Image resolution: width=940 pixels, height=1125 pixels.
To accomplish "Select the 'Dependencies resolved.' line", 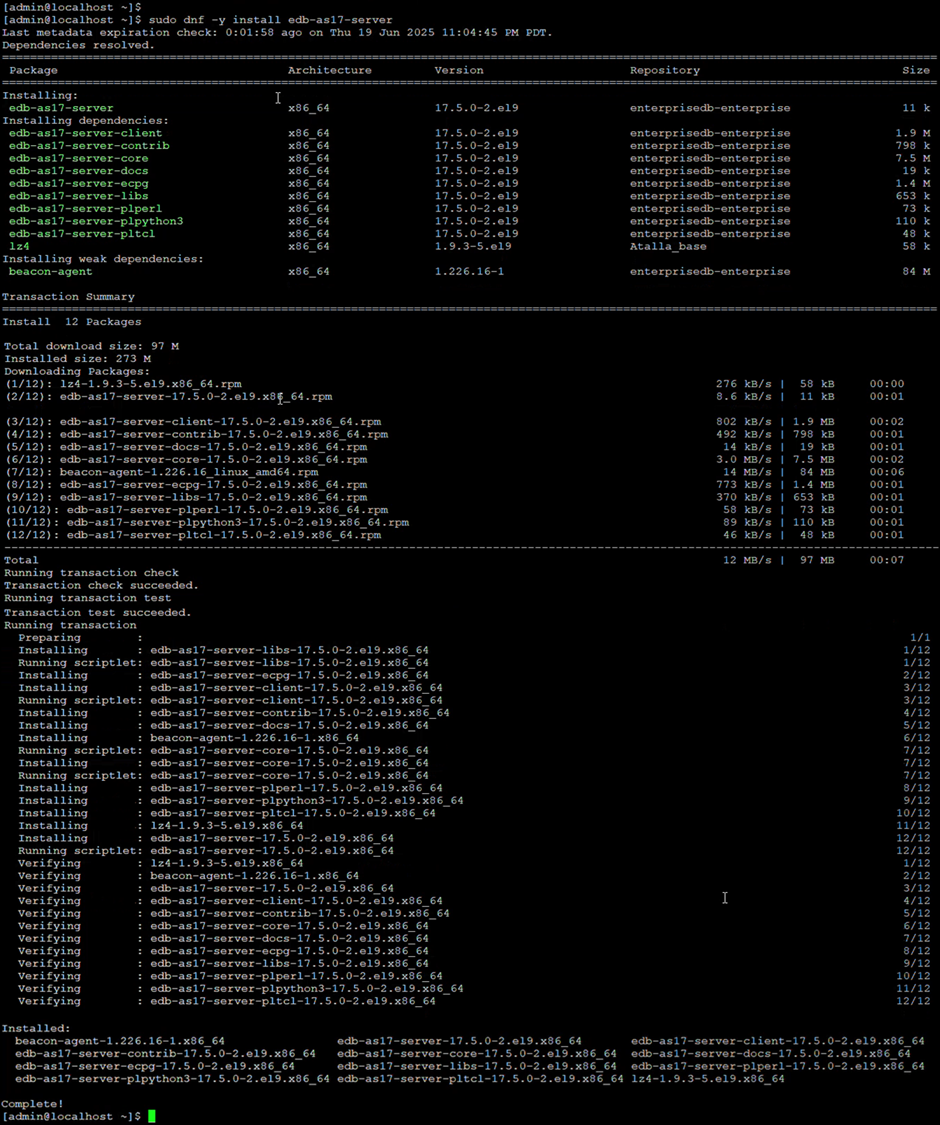I will pyautogui.click(x=78, y=45).
